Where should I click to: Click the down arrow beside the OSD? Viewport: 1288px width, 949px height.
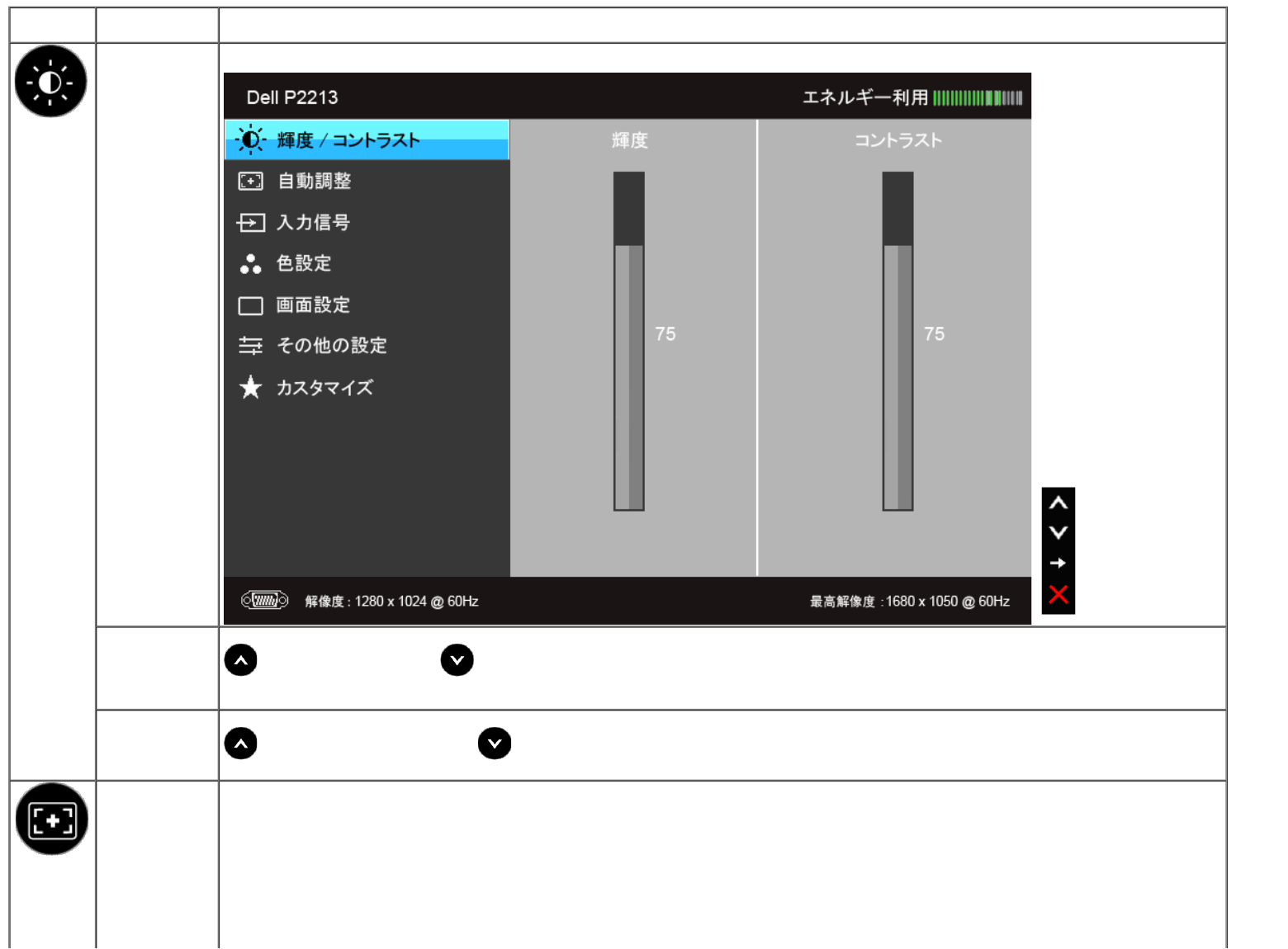1058,532
